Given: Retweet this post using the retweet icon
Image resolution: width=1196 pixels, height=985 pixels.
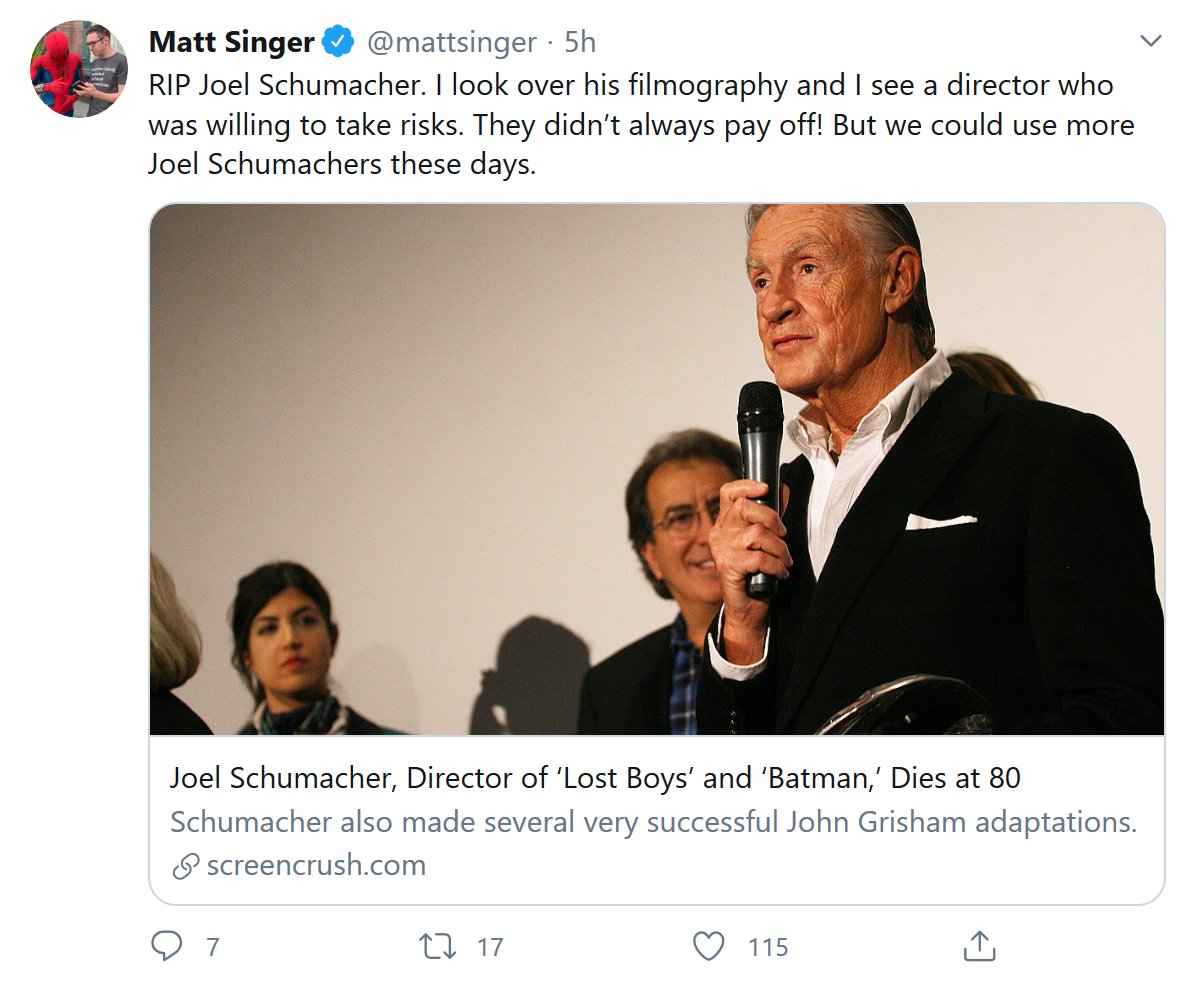Looking at the screenshot, I should click(438, 945).
